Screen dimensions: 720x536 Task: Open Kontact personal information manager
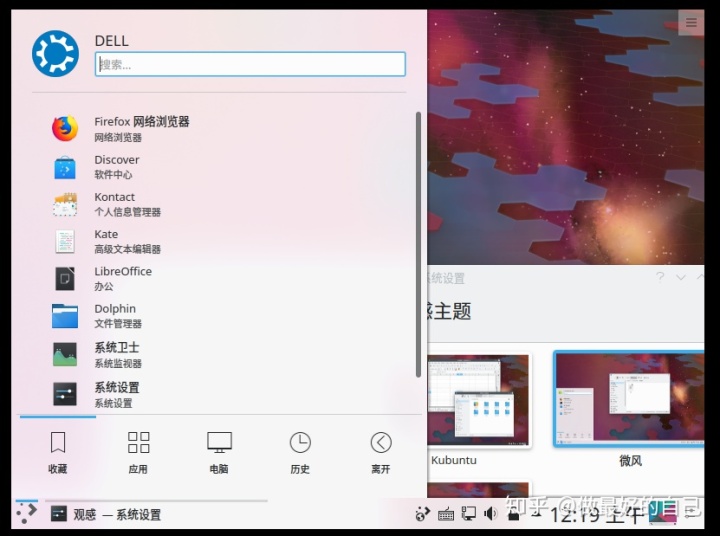point(218,204)
